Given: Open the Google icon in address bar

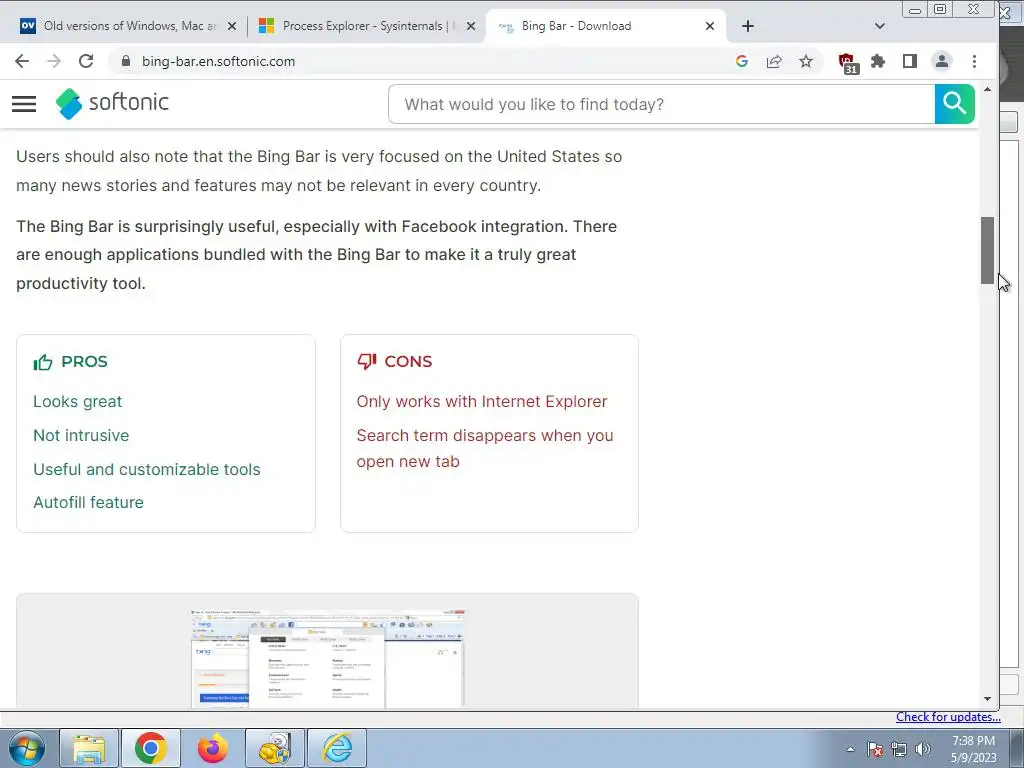Looking at the screenshot, I should pos(741,61).
